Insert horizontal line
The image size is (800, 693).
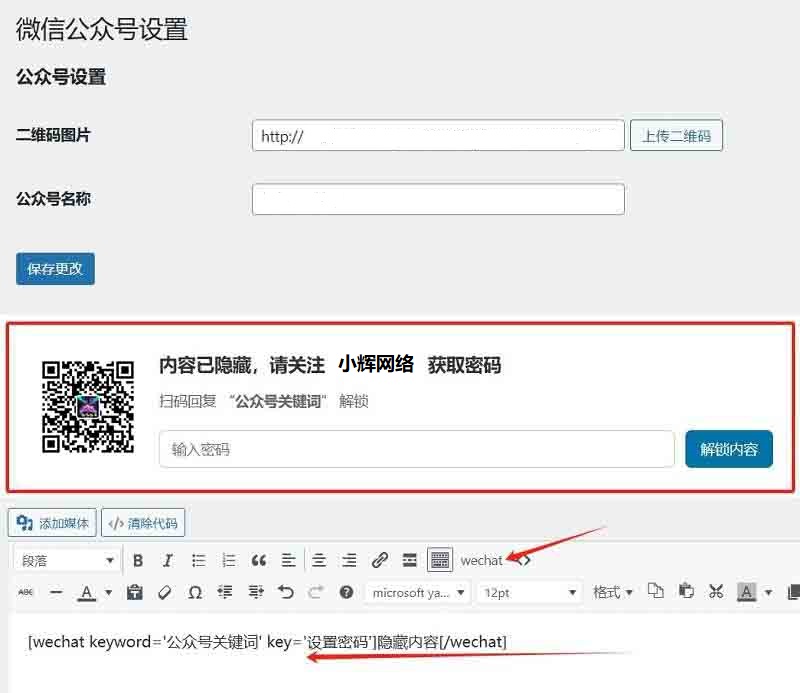tap(56, 592)
